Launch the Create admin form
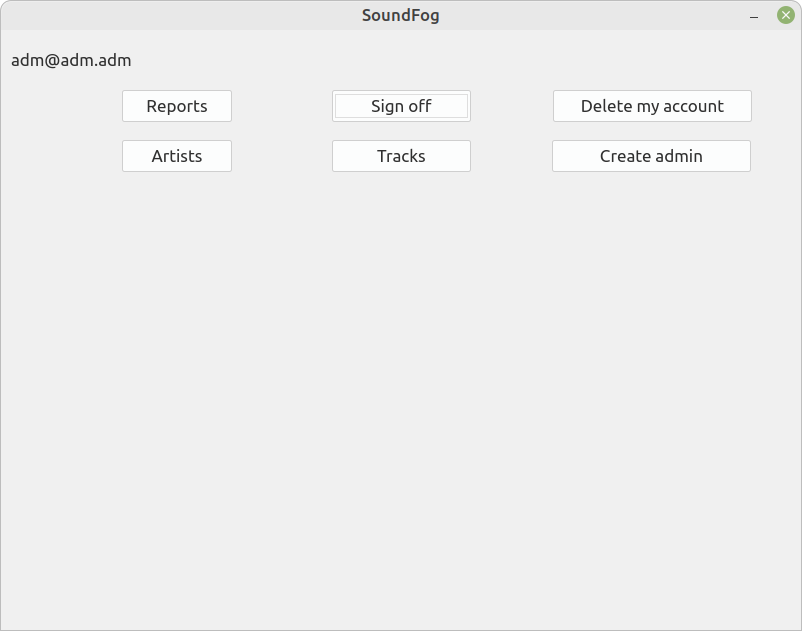The image size is (802, 631). [652, 156]
